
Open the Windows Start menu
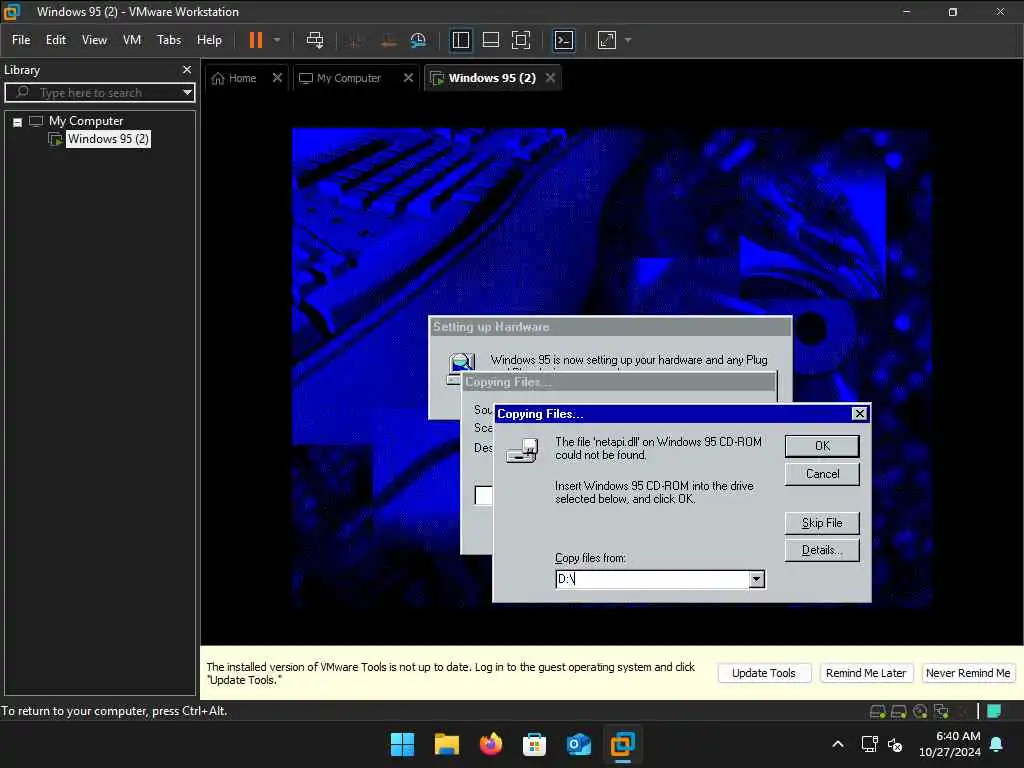[x=402, y=744]
